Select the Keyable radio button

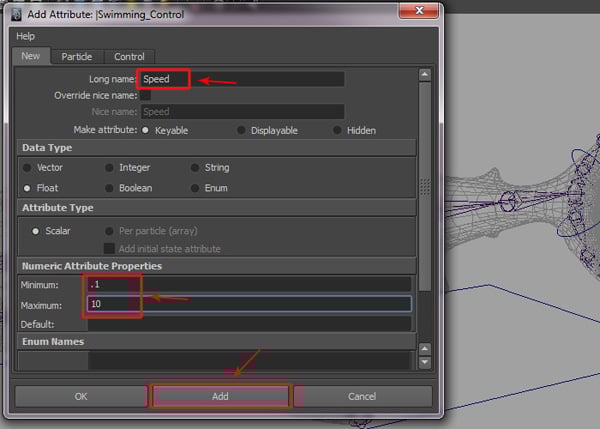click(146, 130)
